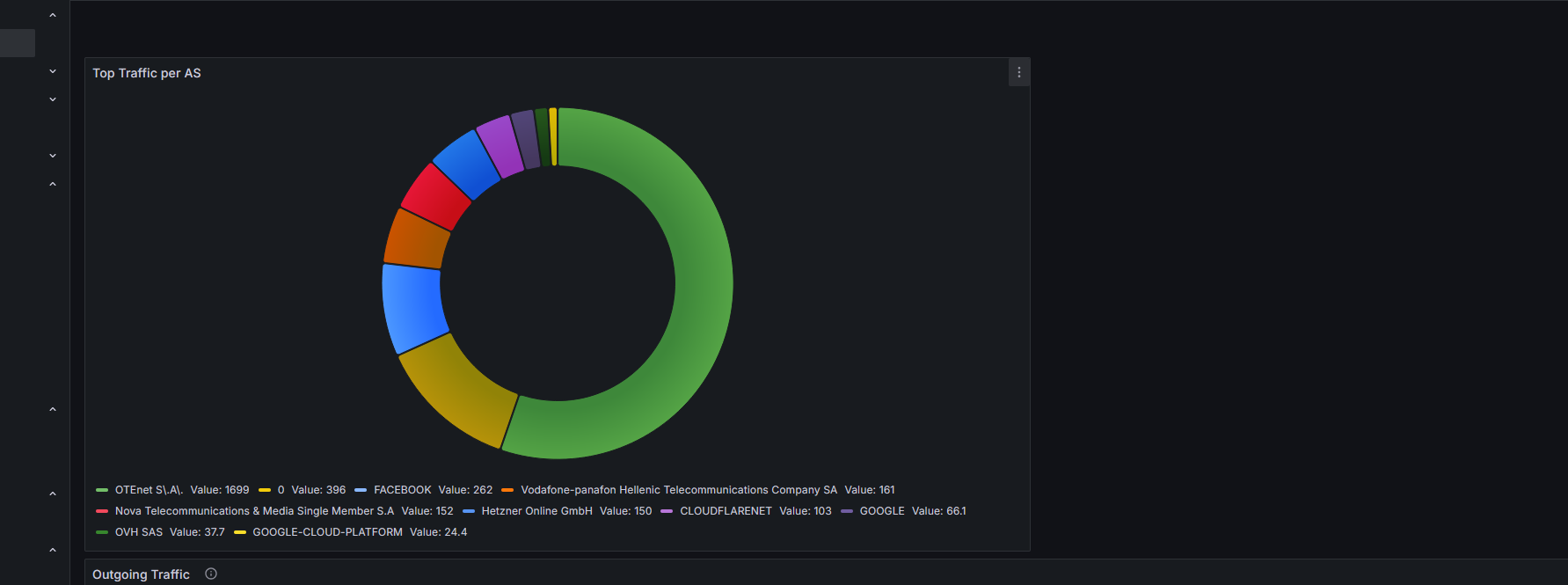1568x585 pixels.
Task: Collapse the topmost sidebar section chevron
Action: pos(53,15)
